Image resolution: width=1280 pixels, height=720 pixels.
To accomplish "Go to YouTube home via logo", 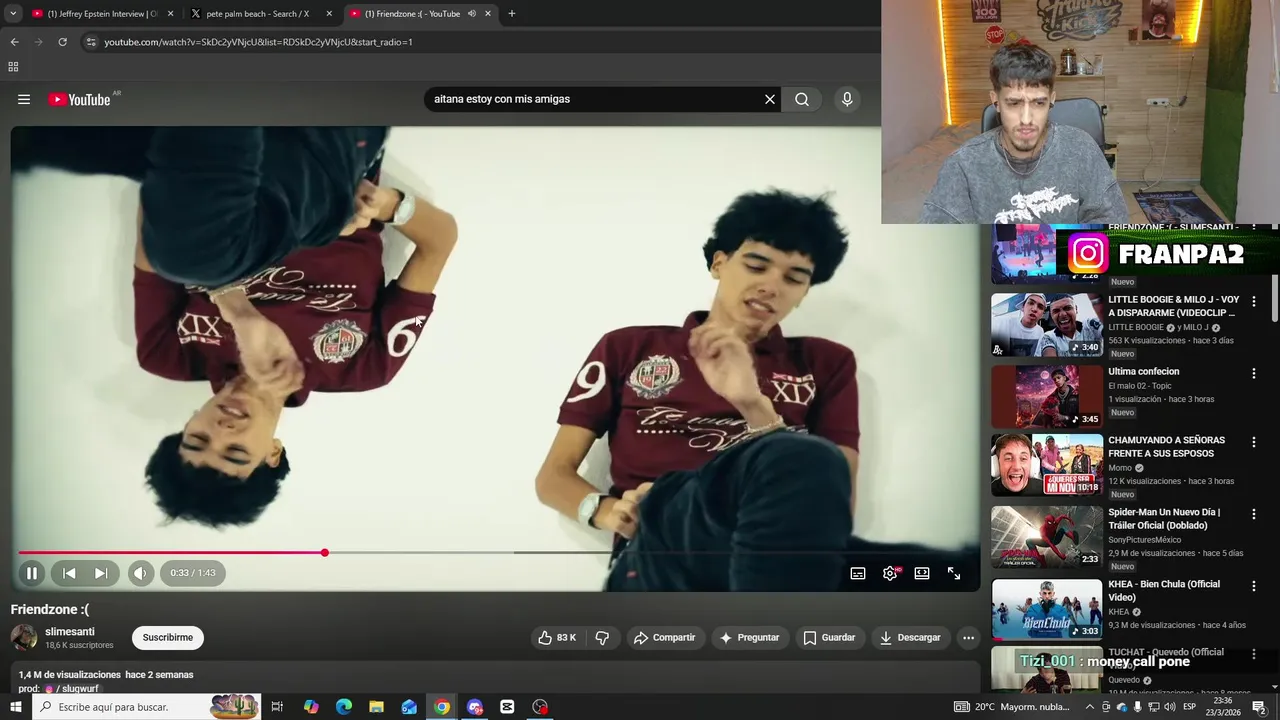I will coord(79,99).
